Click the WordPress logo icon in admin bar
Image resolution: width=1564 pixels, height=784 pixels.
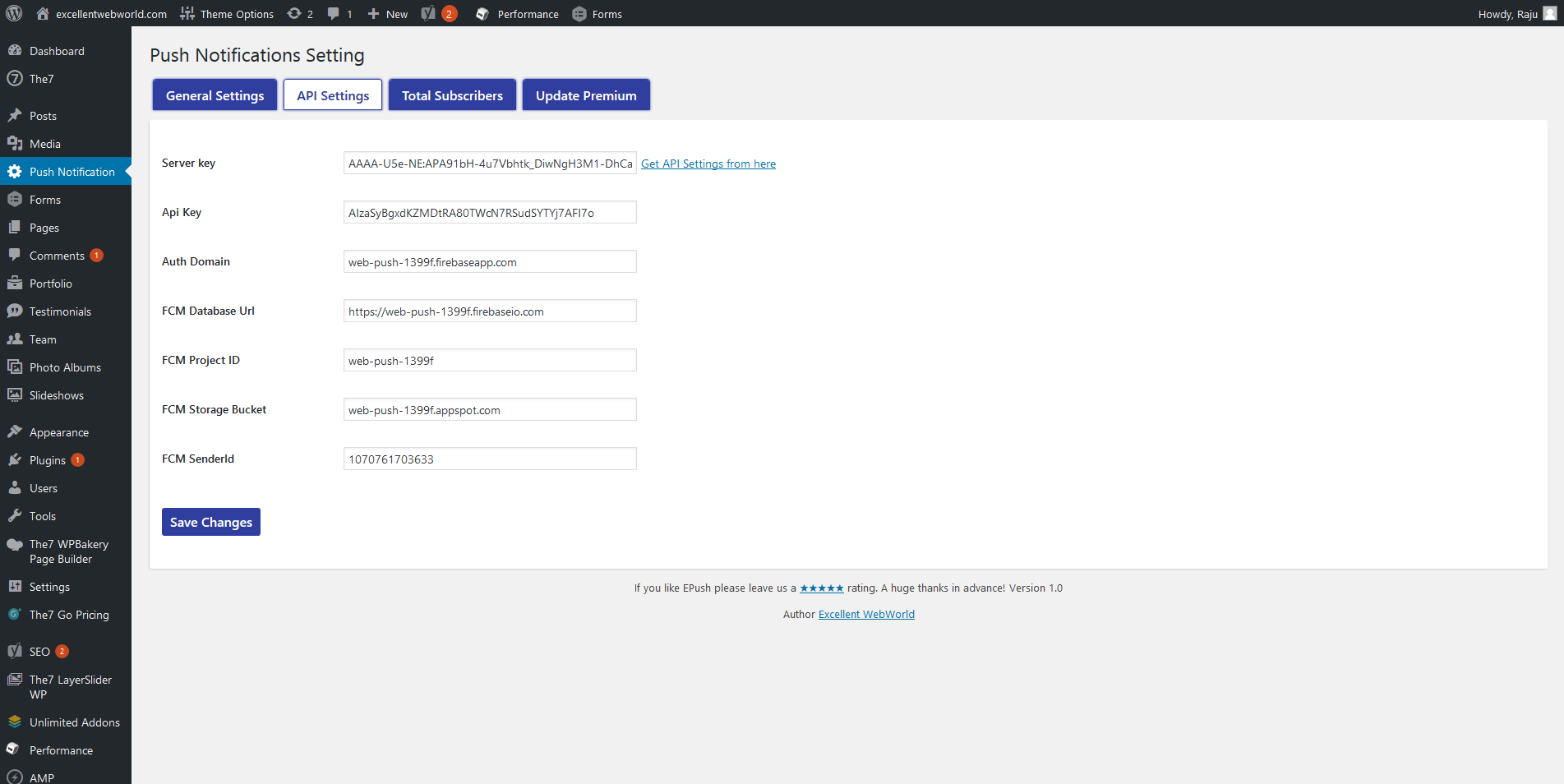(14, 13)
